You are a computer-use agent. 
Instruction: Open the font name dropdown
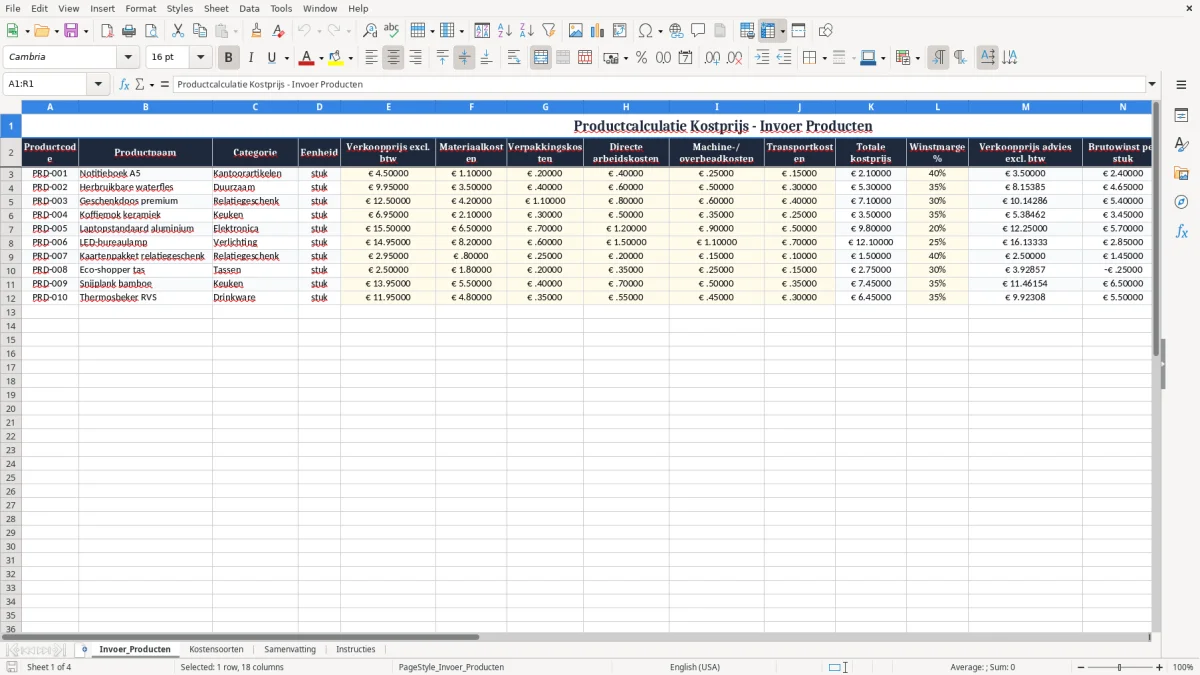point(127,58)
